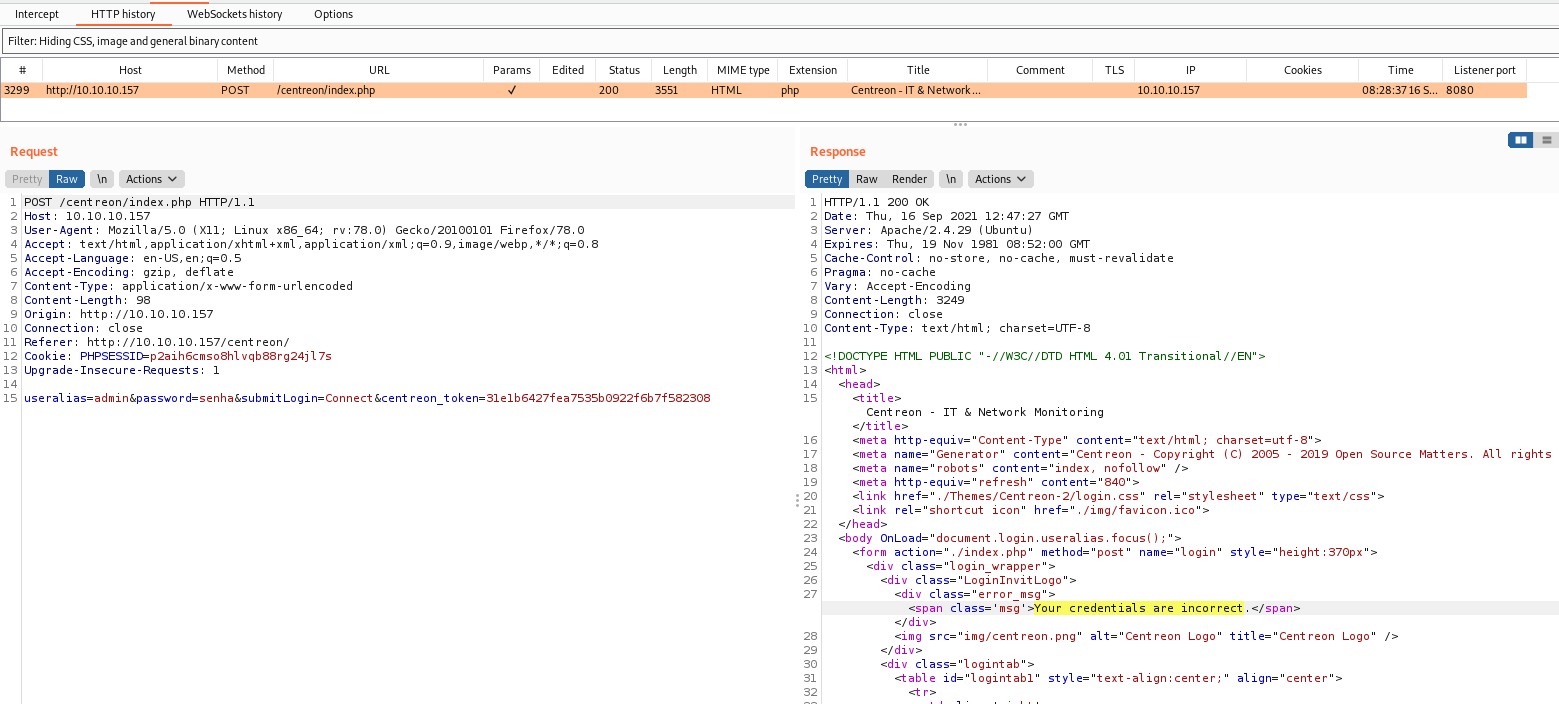Click the meta Generator line in Response
This screenshot has height=704, width=1559.
click(1202, 454)
